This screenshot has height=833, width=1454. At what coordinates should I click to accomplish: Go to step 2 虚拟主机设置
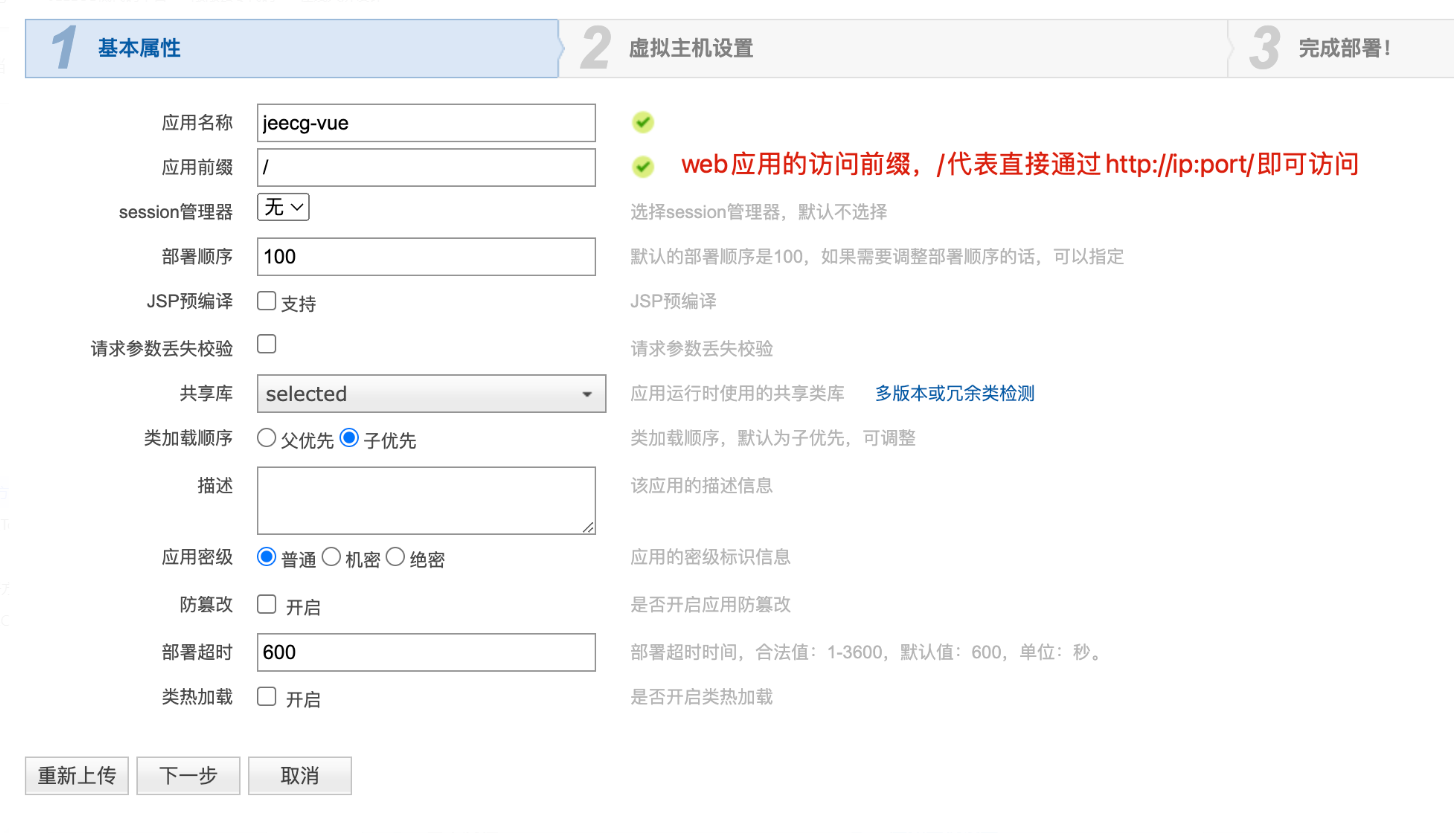[893, 48]
